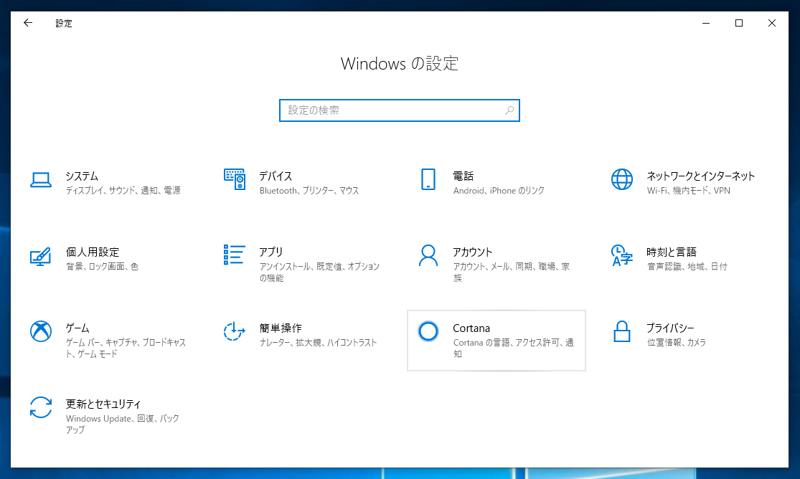Click the 時刻と言語 clock-letter icon
The width and height of the screenshot is (800, 479).
coord(622,255)
